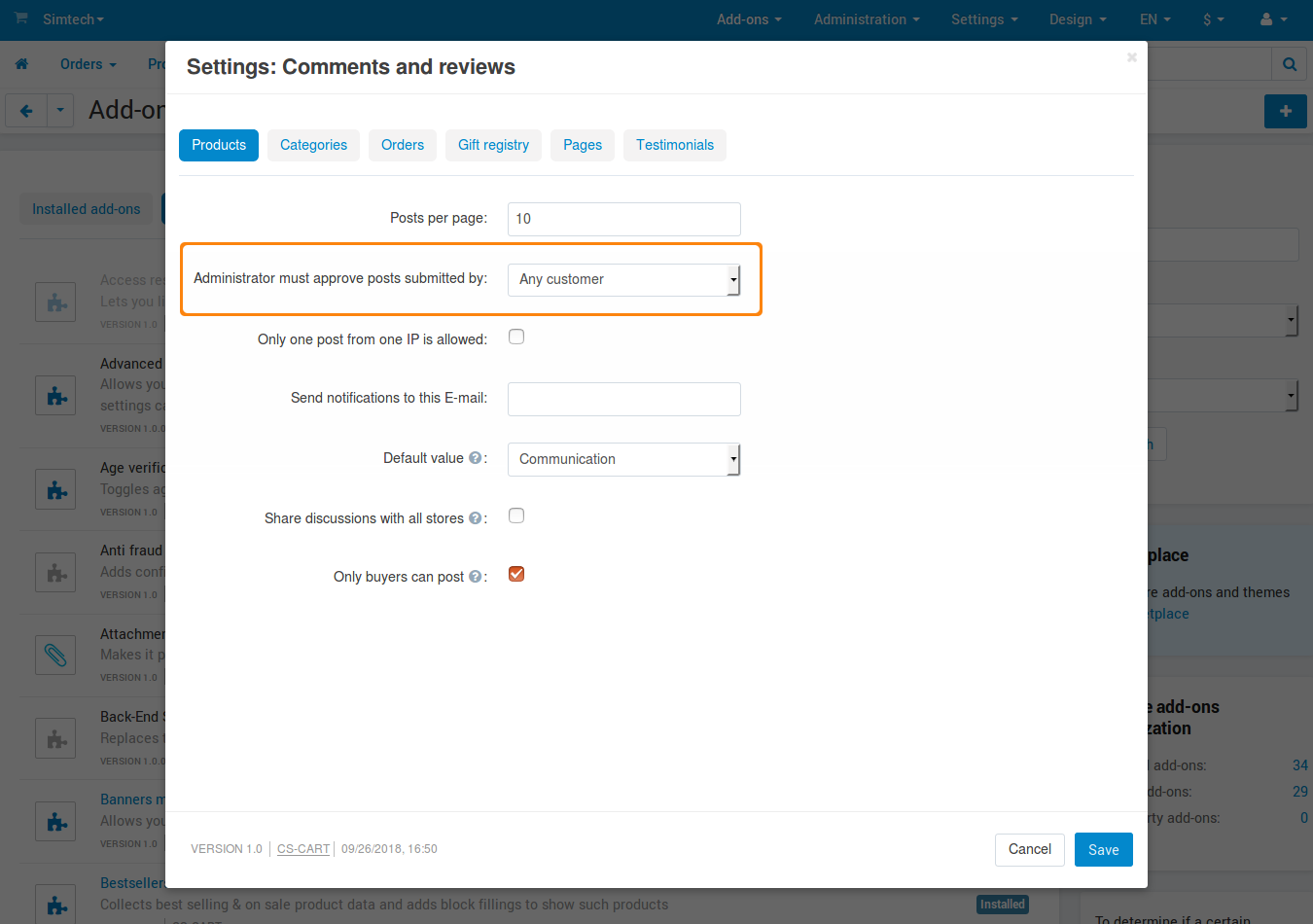Click help icon next to Default value
The width and height of the screenshot is (1313, 924).
[475, 458]
